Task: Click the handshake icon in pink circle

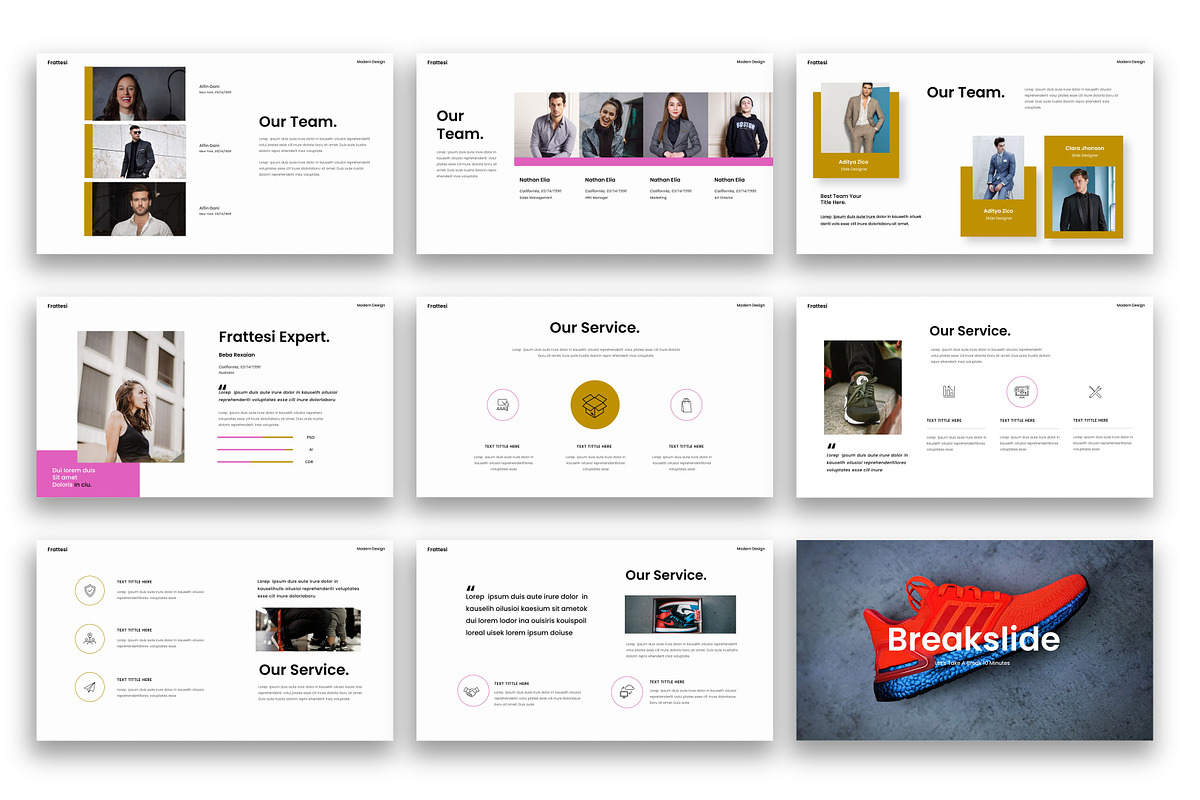Action: click(473, 690)
